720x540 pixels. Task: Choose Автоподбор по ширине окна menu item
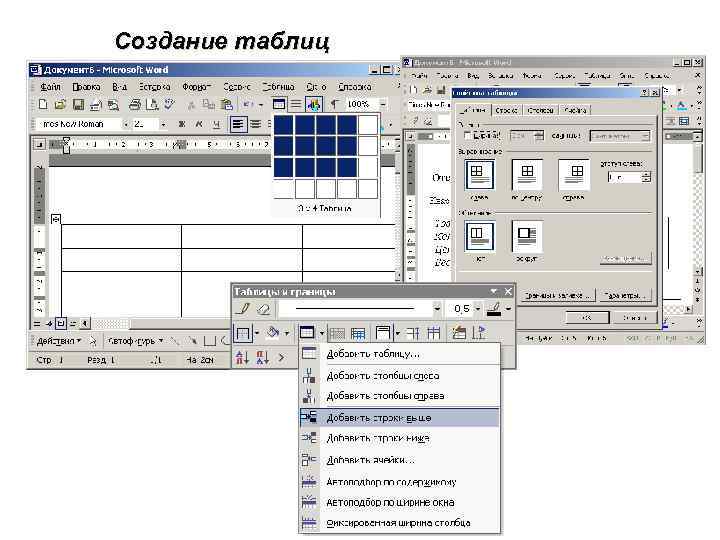tap(399, 502)
